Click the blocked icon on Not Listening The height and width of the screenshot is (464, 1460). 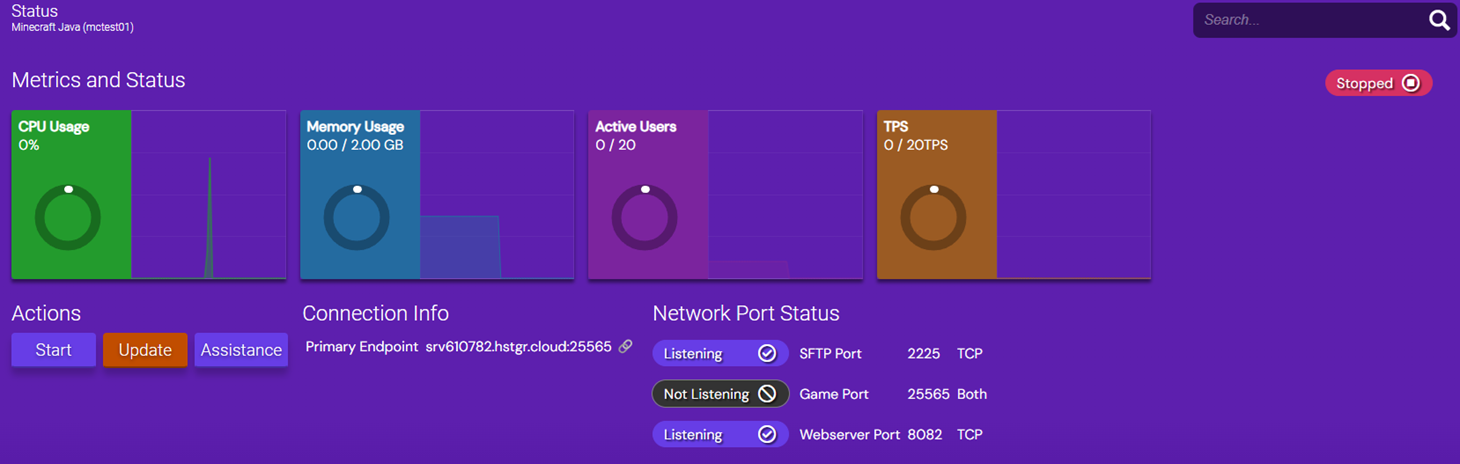tap(767, 394)
